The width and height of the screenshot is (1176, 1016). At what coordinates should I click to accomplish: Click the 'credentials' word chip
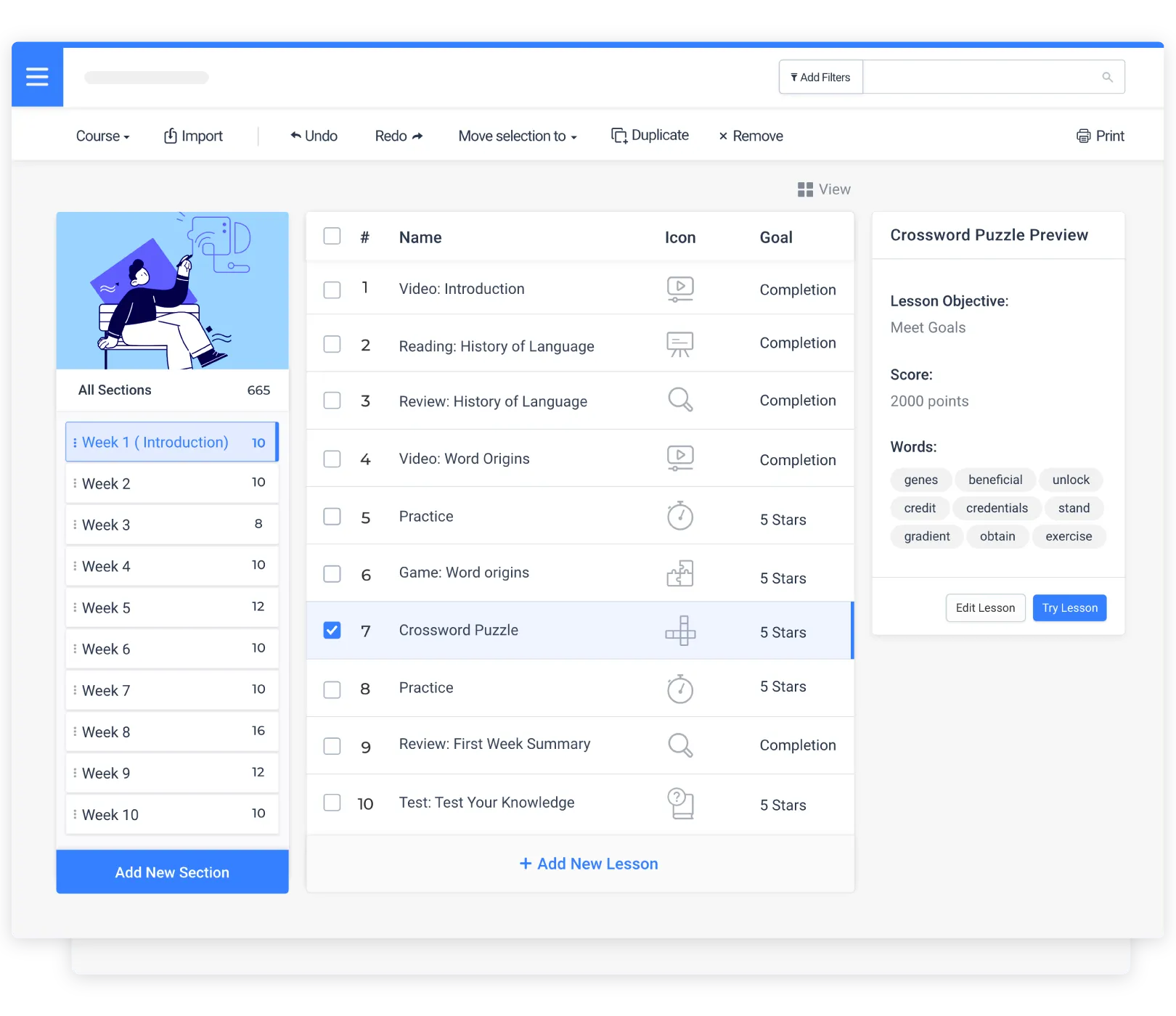tap(997, 508)
